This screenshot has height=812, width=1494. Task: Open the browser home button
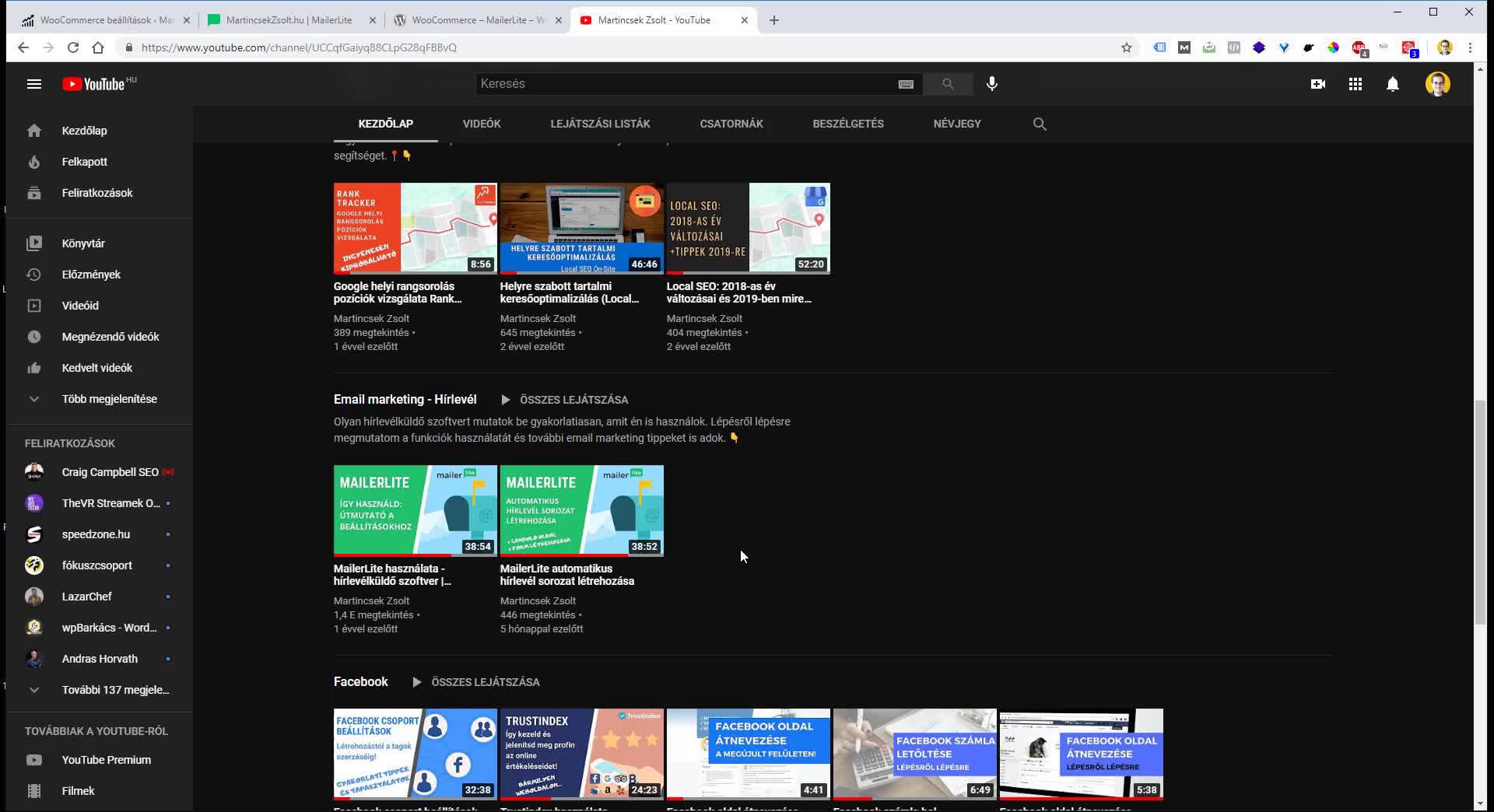coord(98,47)
